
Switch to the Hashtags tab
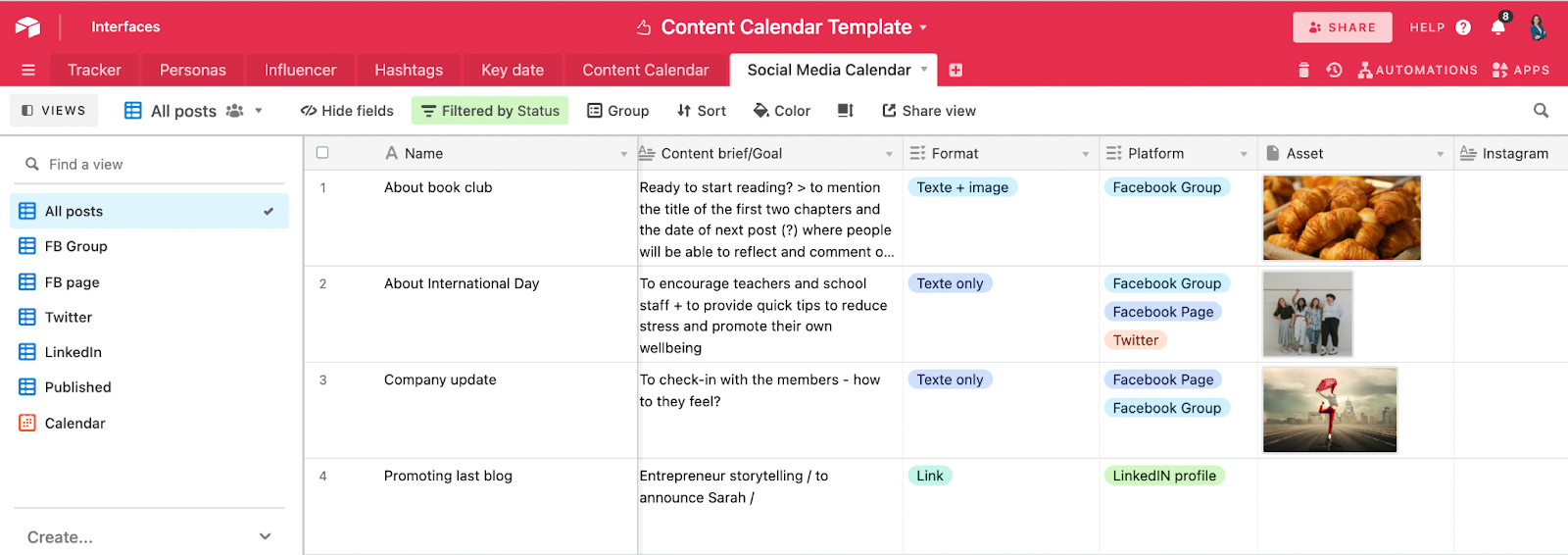pyautogui.click(x=409, y=70)
